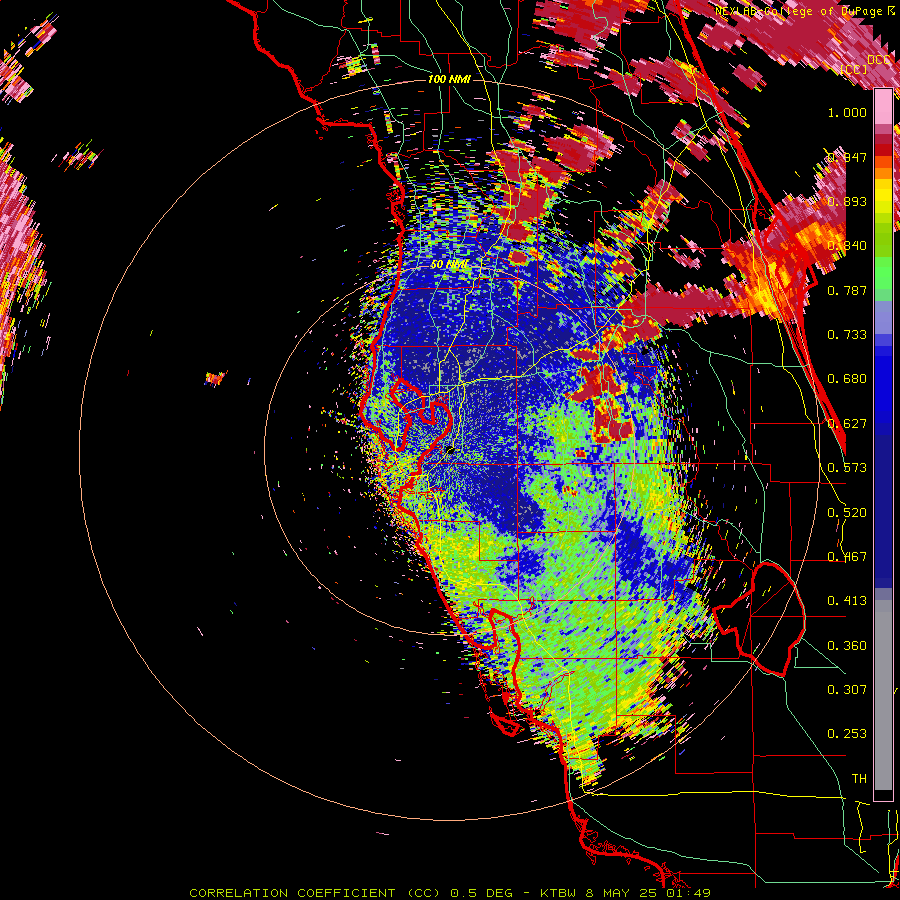Viewport: 900px width, 900px height.
Task: Click the TH threshold label on legend
Action: tap(859, 779)
